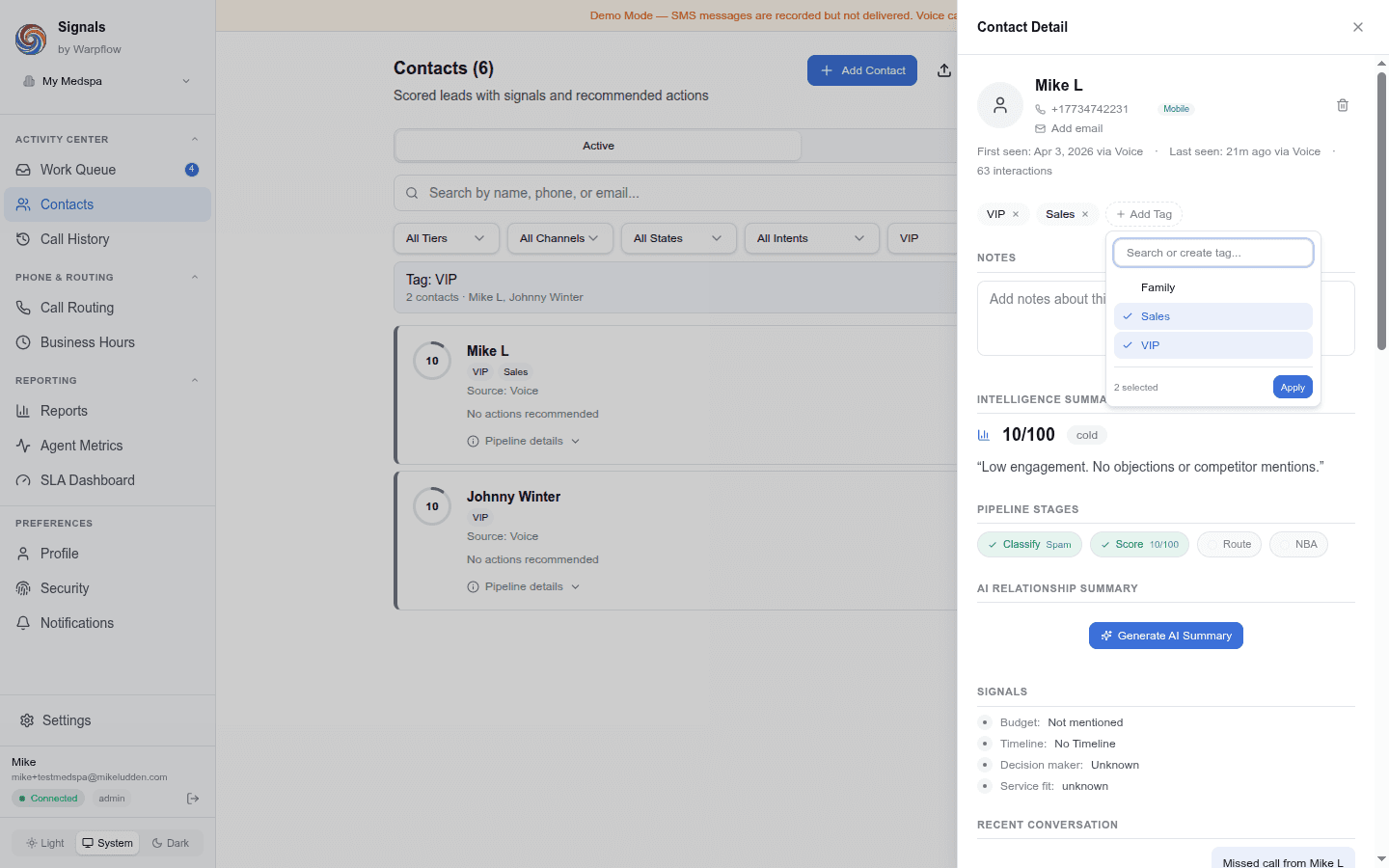This screenshot has height=868, width=1389.
Task: Log out using the sign-out arrow icon
Action: click(x=192, y=798)
